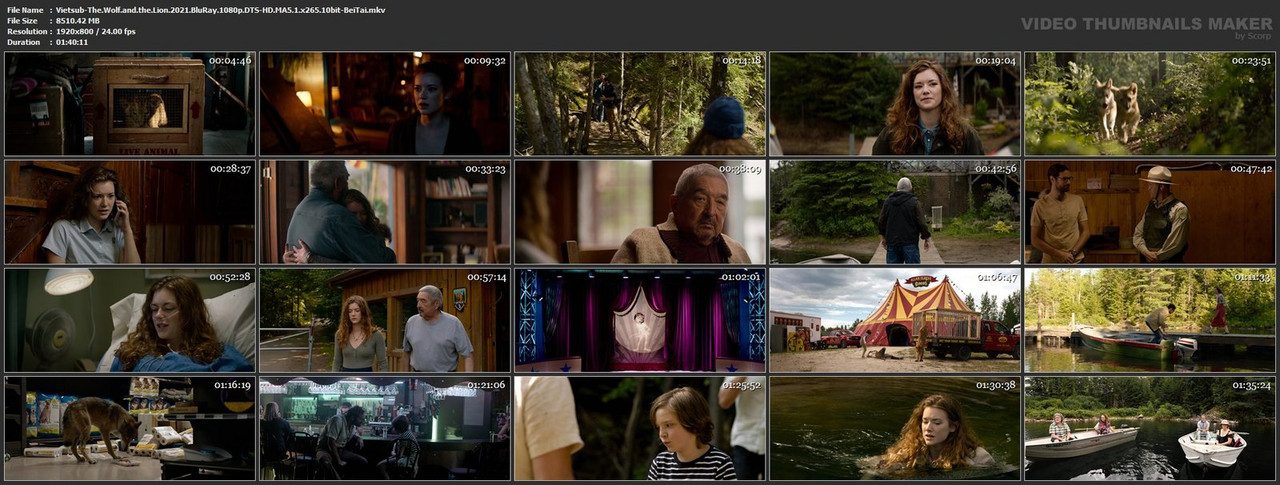The image size is (1280, 485).
Task: Select the thumbnail timestamped 01:30:38
Action: coord(895,428)
